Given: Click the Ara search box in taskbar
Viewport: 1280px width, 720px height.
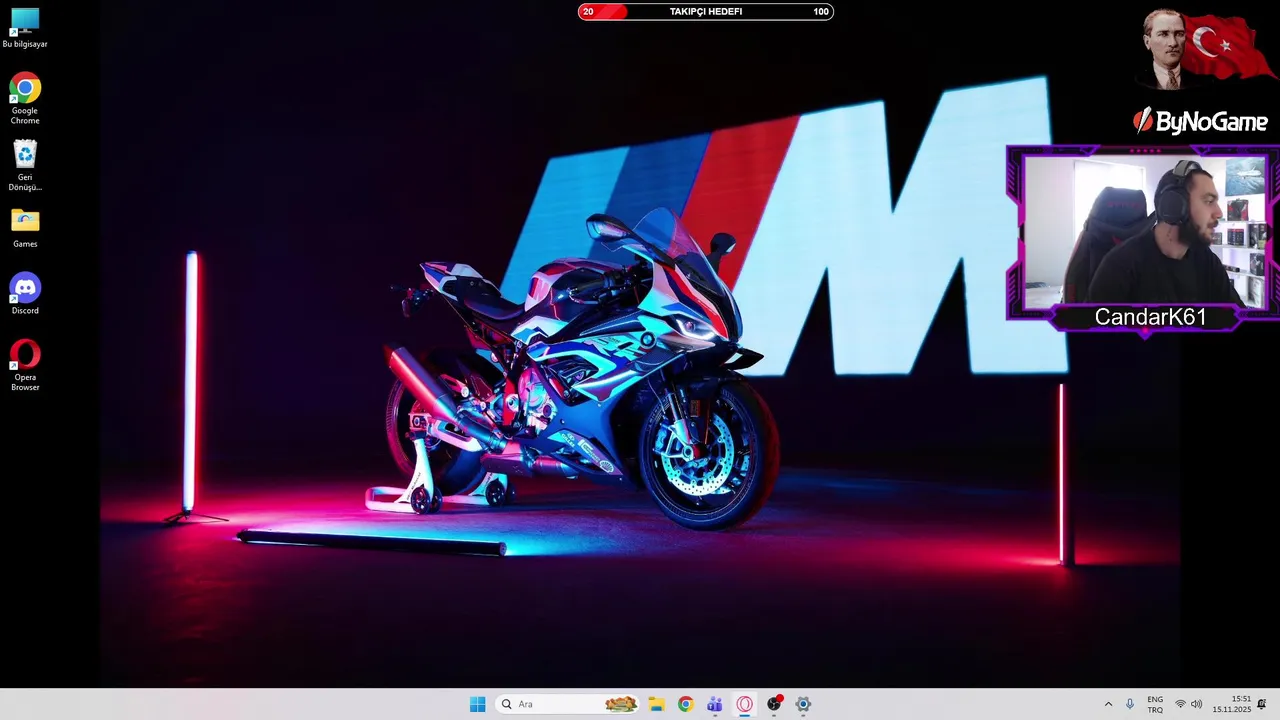Looking at the screenshot, I should pyautogui.click(x=568, y=704).
